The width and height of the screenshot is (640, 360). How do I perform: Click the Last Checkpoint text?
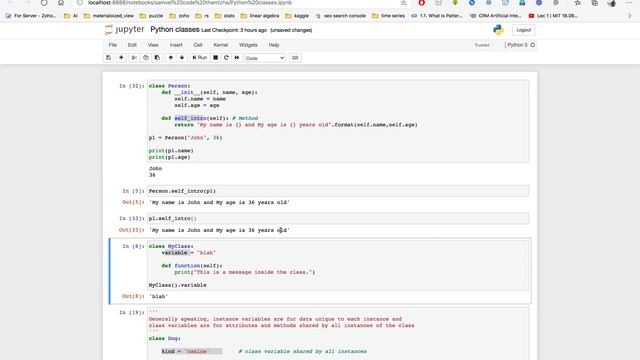click(x=234, y=30)
